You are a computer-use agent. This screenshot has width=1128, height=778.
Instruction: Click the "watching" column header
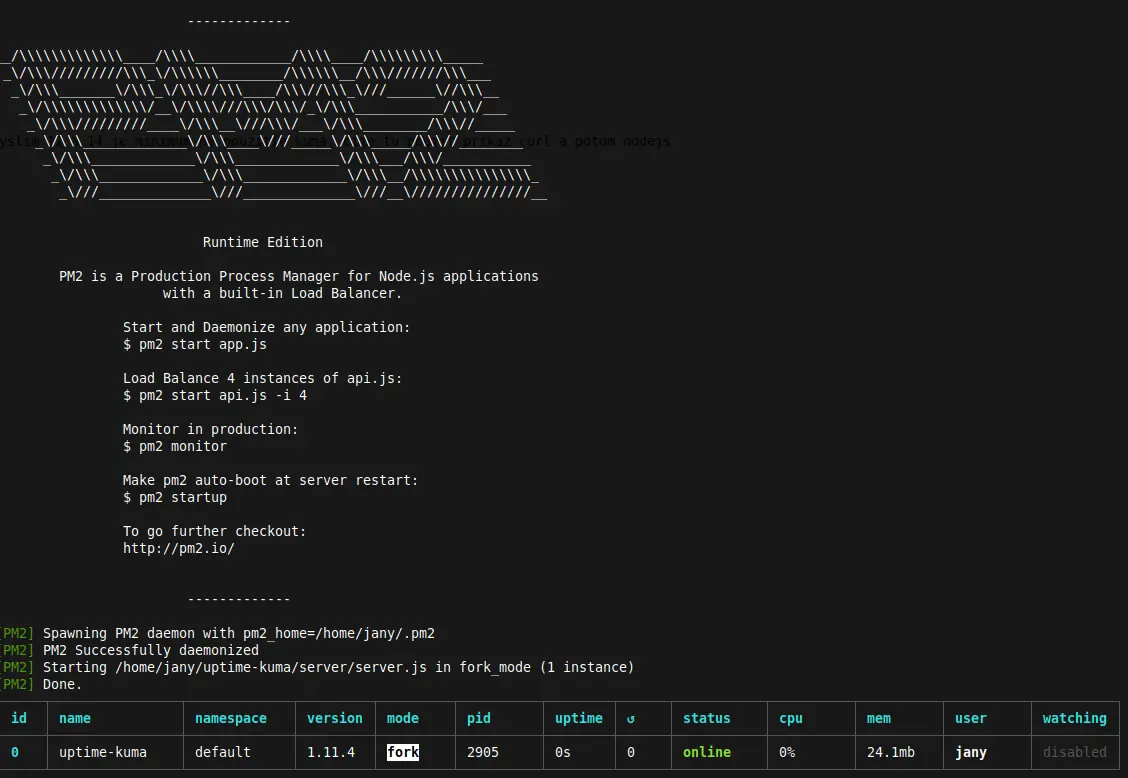point(1075,718)
